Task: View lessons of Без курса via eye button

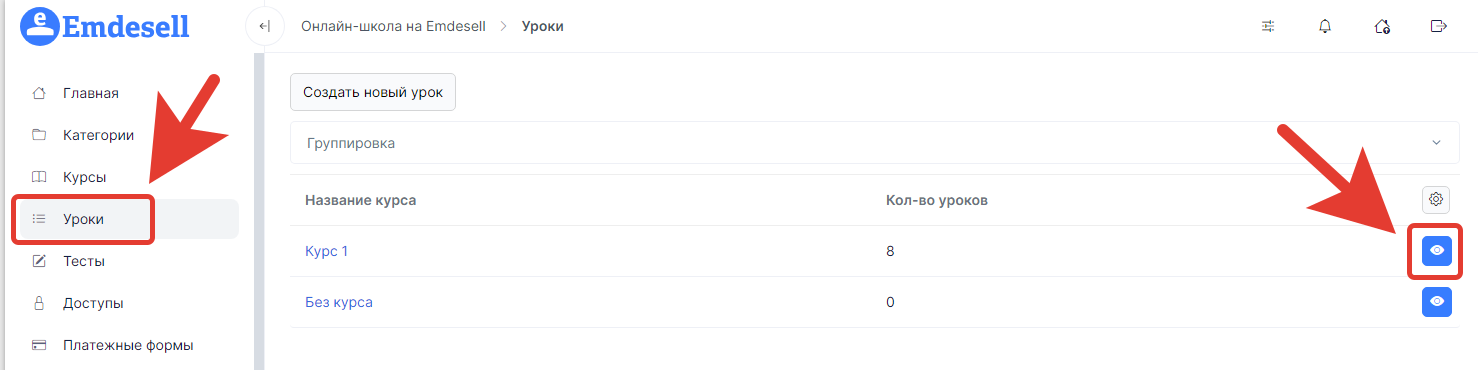Action: pos(1437,301)
